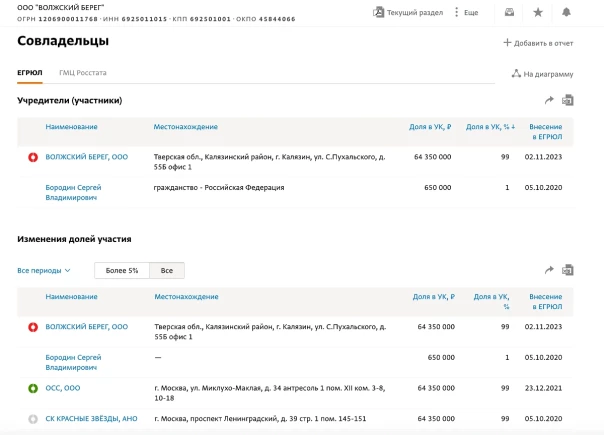The height and width of the screenshot is (435, 604).
Task: Share the Изменения долей участия table
Action: [x=549, y=270]
